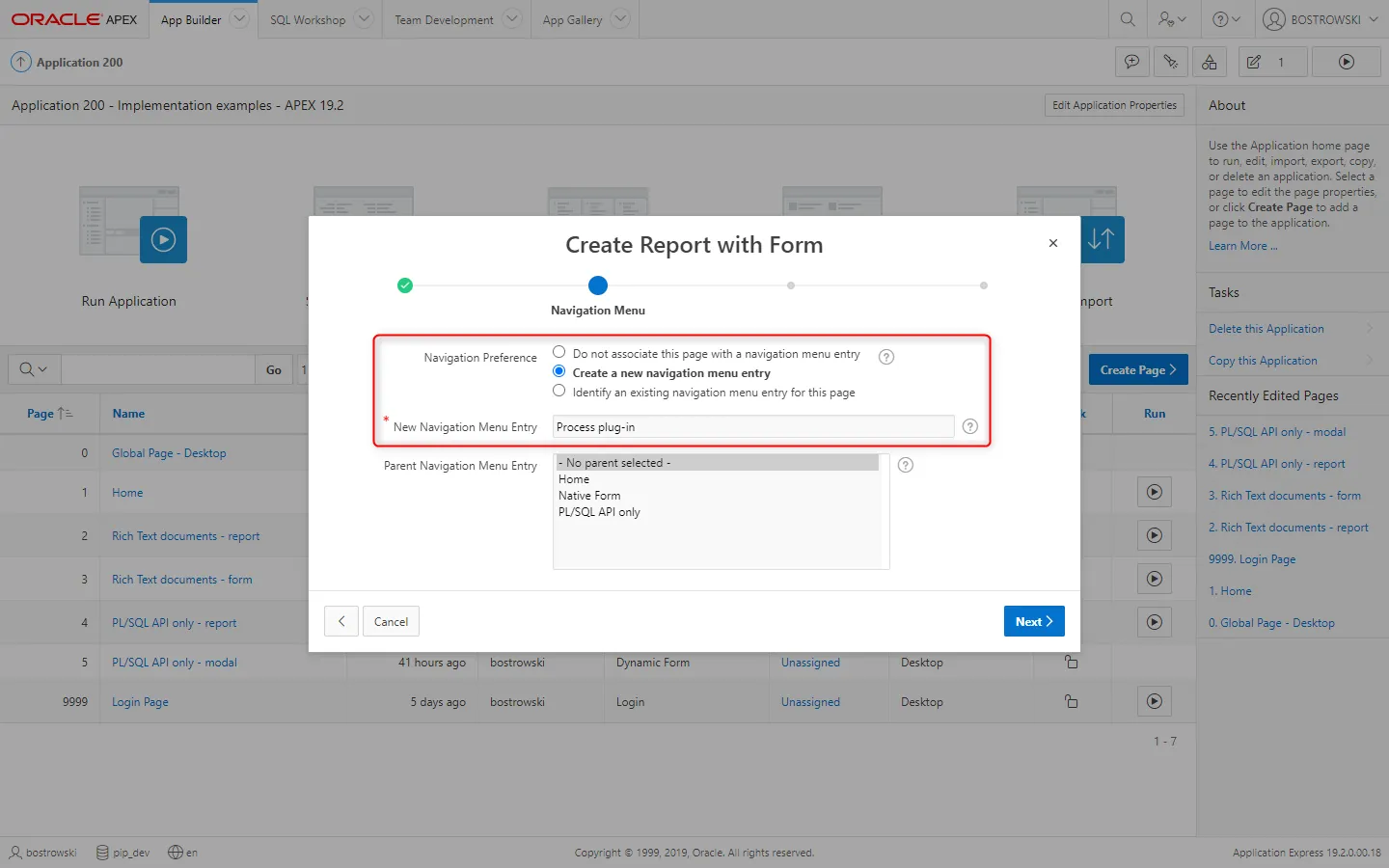The image size is (1389, 868).
Task: Open the Team Development tab
Action: pyautogui.click(x=444, y=19)
